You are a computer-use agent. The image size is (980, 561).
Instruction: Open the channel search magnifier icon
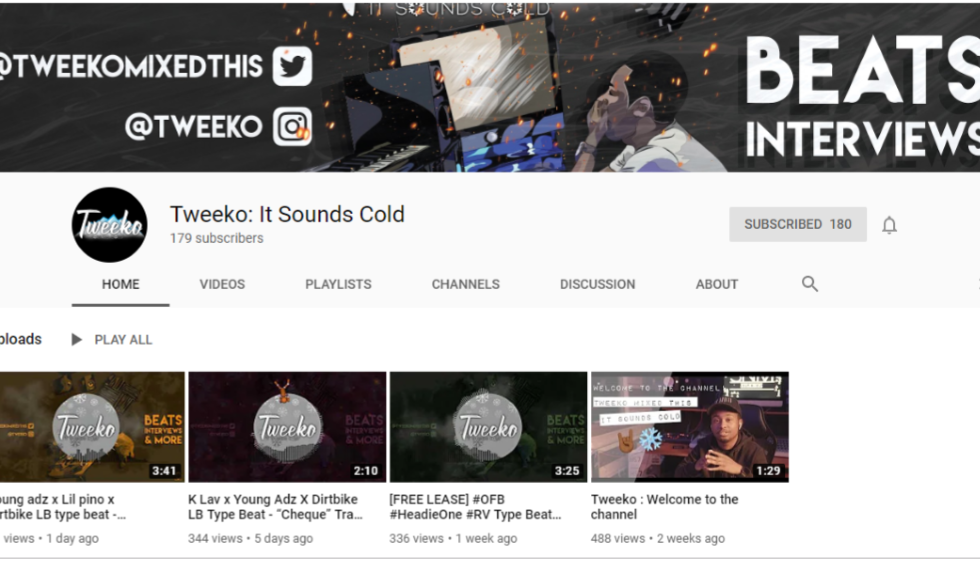tap(809, 284)
